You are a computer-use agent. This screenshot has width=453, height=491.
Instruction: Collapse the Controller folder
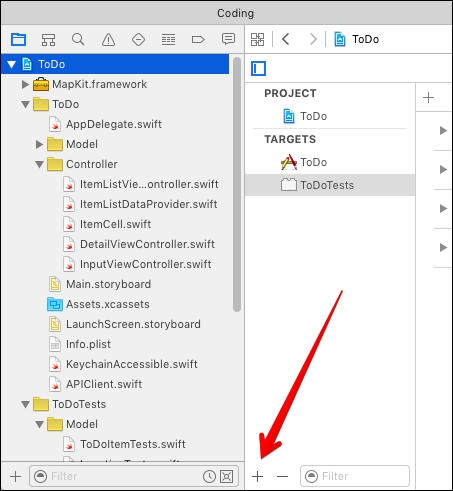pos(39,164)
